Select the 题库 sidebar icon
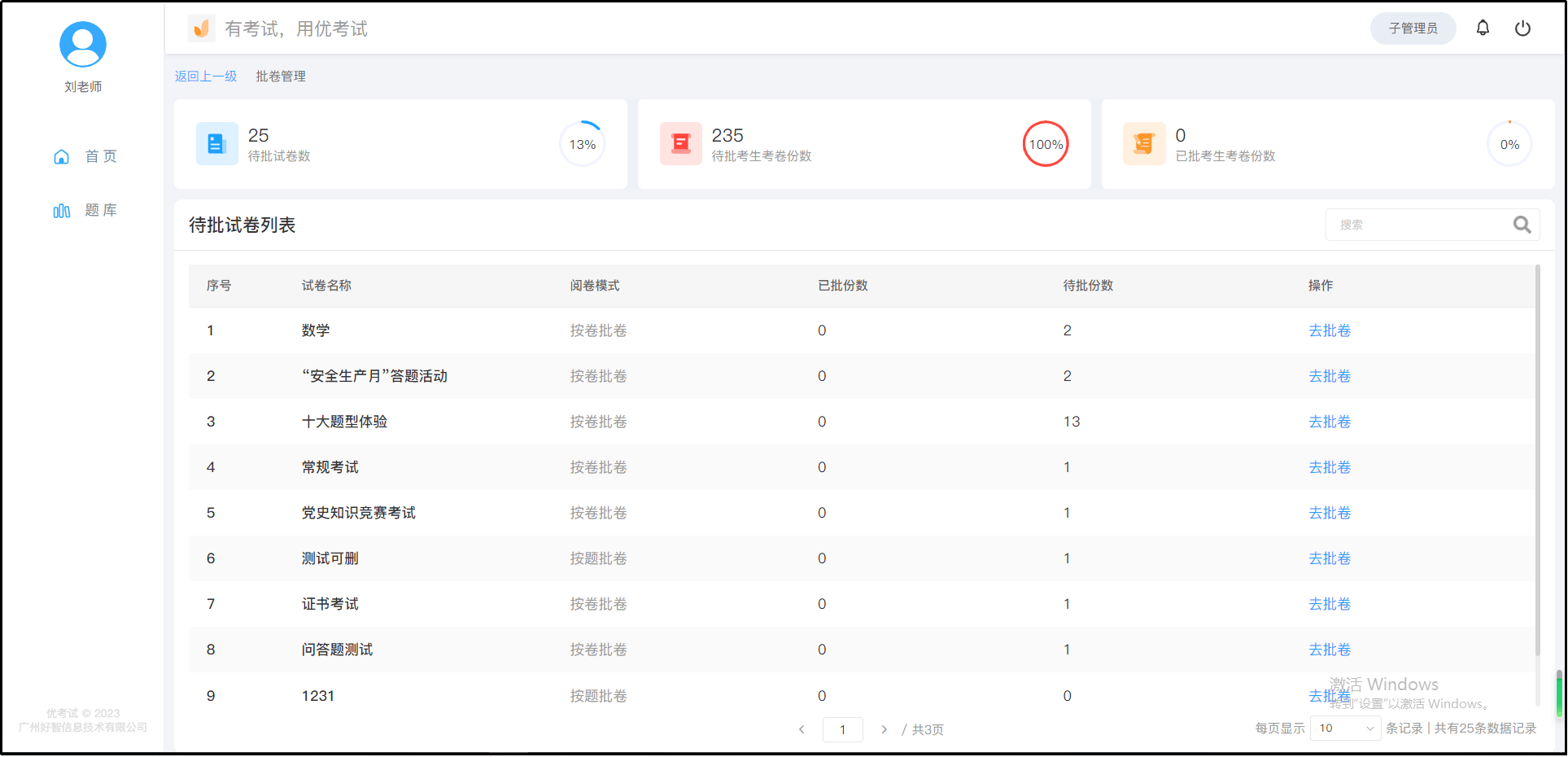1568x757 pixels. pos(62,209)
